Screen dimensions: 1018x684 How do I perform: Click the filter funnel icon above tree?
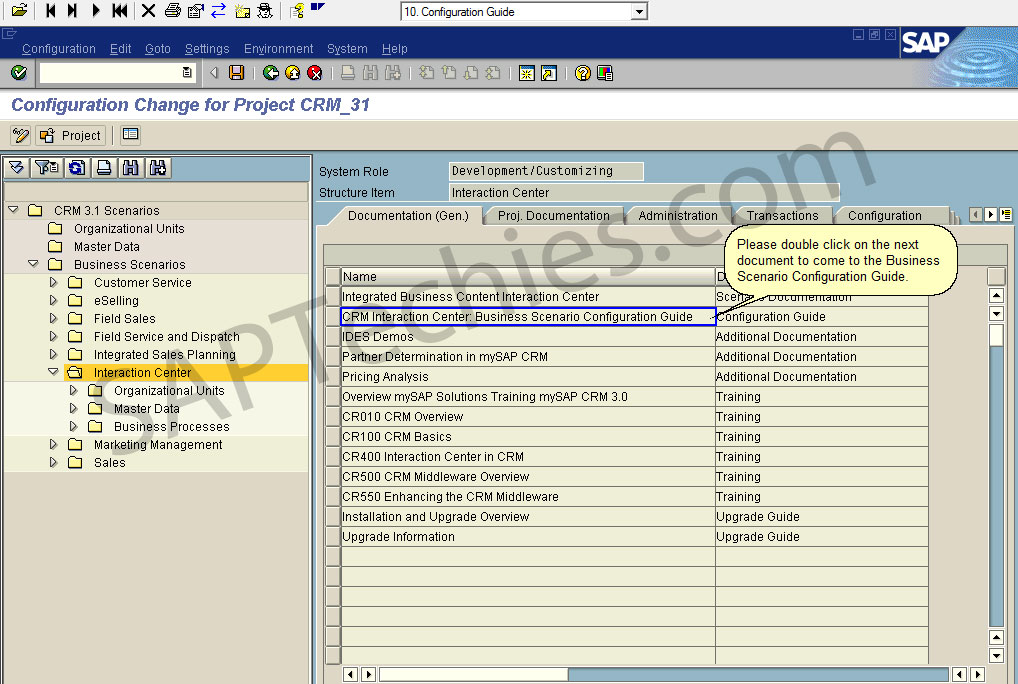pyautogui.click(x=46, y=168)
